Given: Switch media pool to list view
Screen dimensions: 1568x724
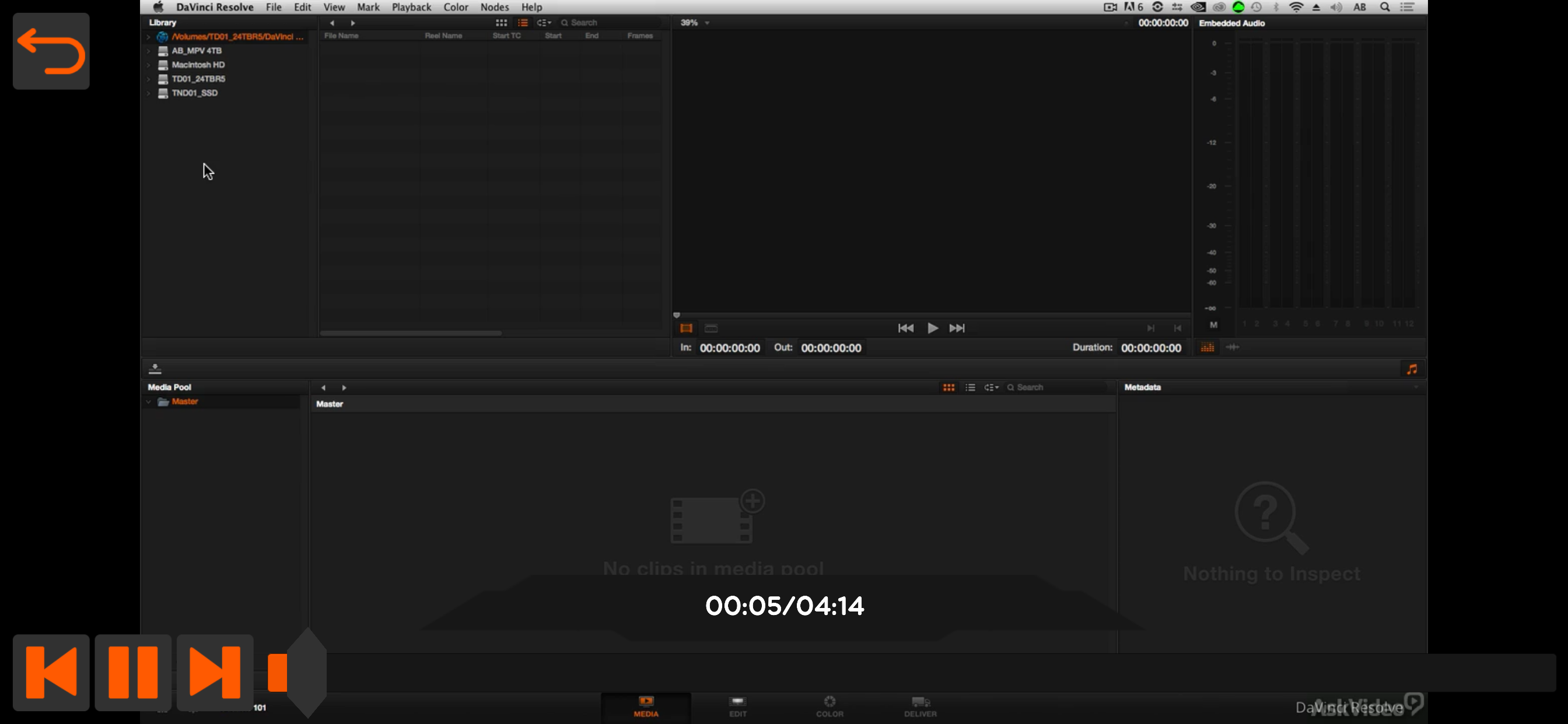Looking at the screenshot, I should point(970,388).
